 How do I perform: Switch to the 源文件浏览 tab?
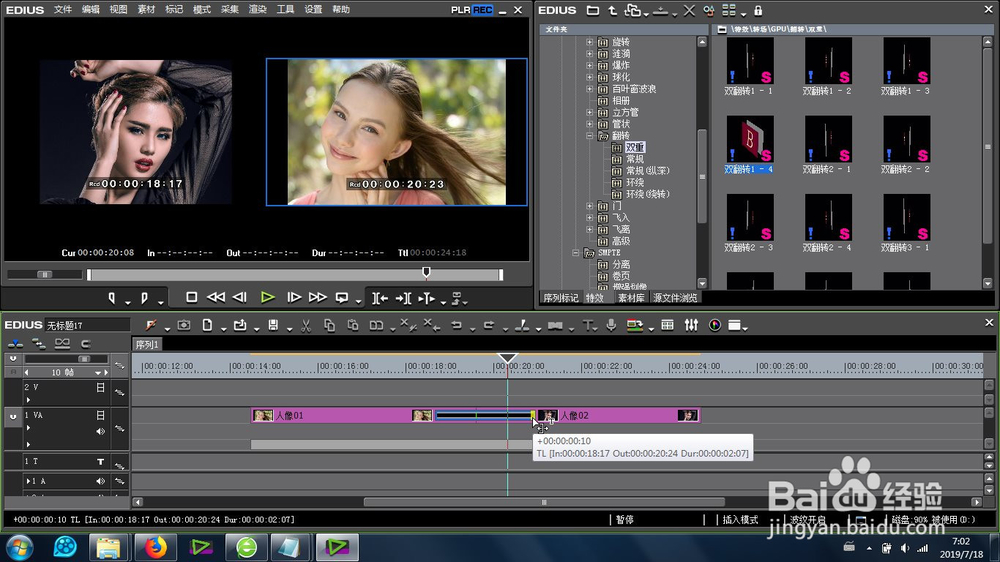[675, 298]
